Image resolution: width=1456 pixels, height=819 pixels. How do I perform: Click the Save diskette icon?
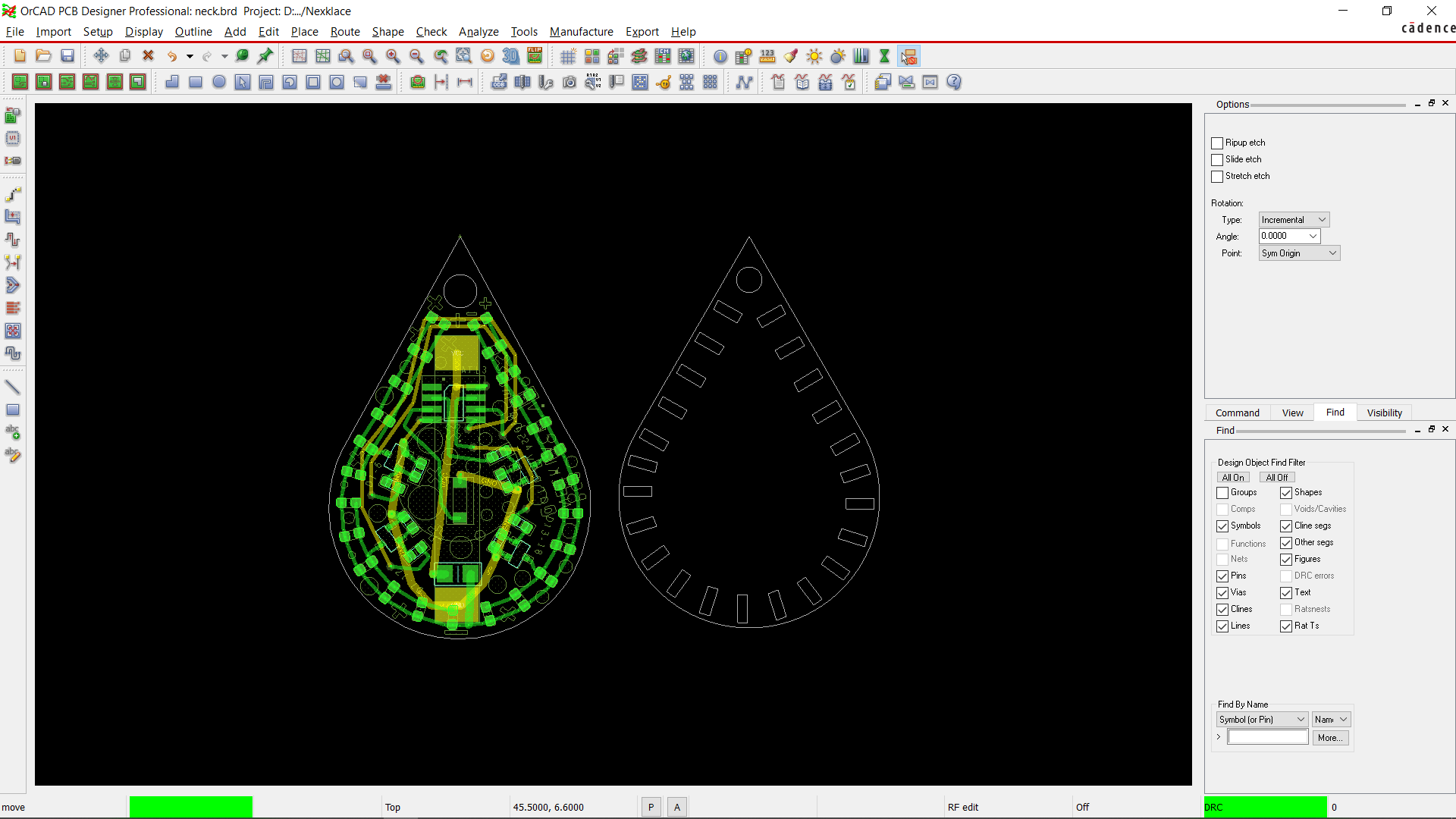click(67, 56)
